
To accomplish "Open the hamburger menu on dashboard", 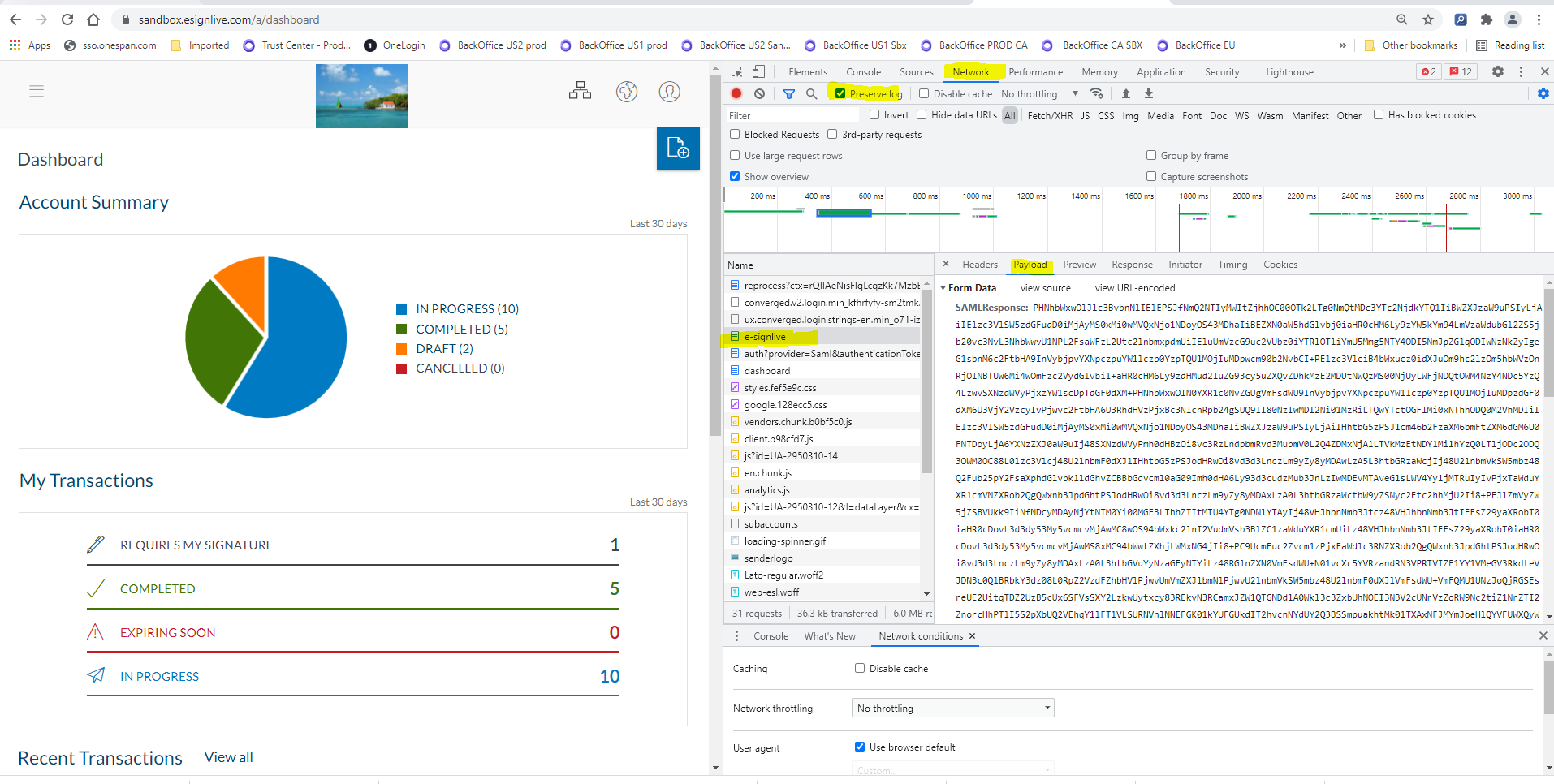I will coord(37,92).
